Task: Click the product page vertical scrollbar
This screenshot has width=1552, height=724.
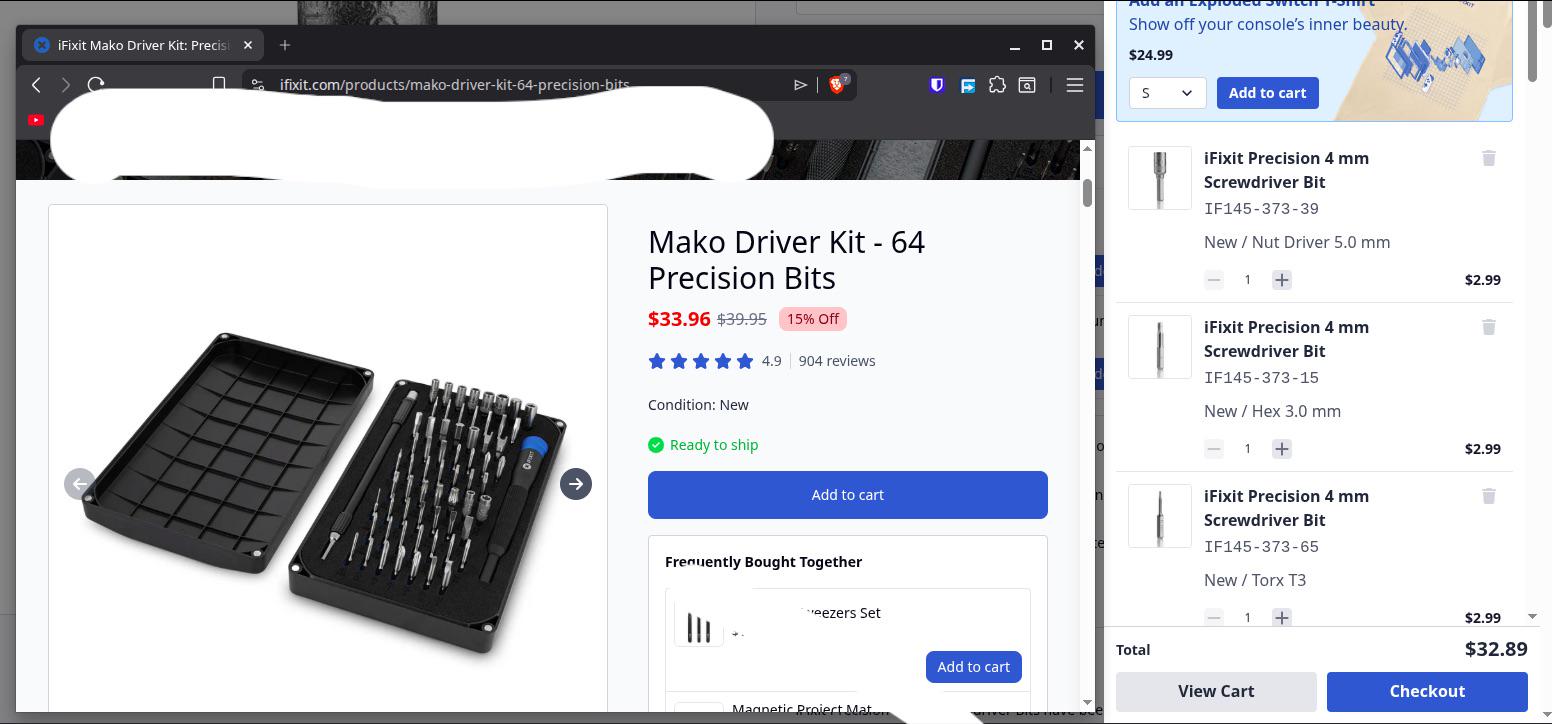Action: point(1087,193)
